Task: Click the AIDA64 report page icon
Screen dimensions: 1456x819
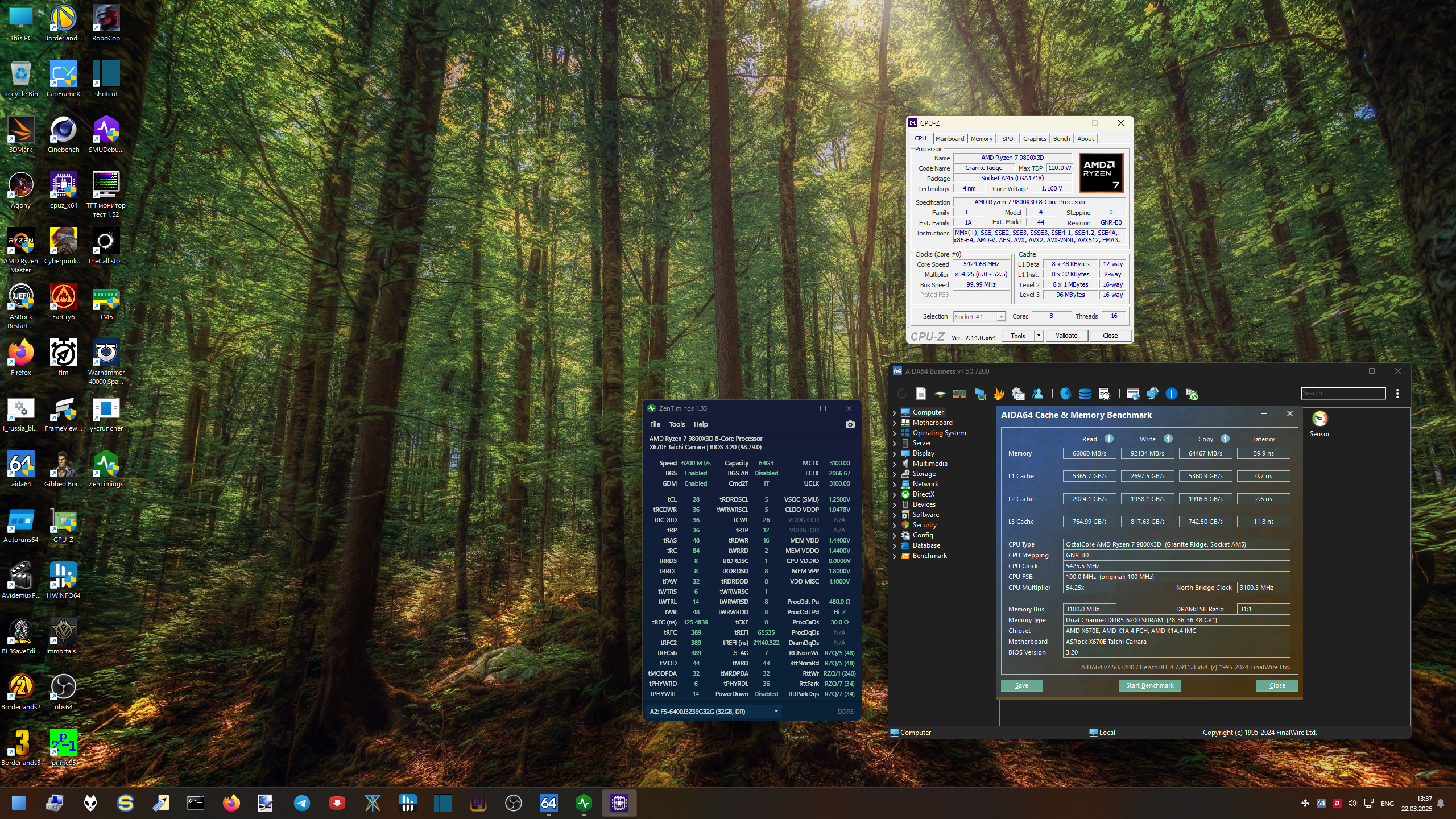Action: (x=921, y=394)
